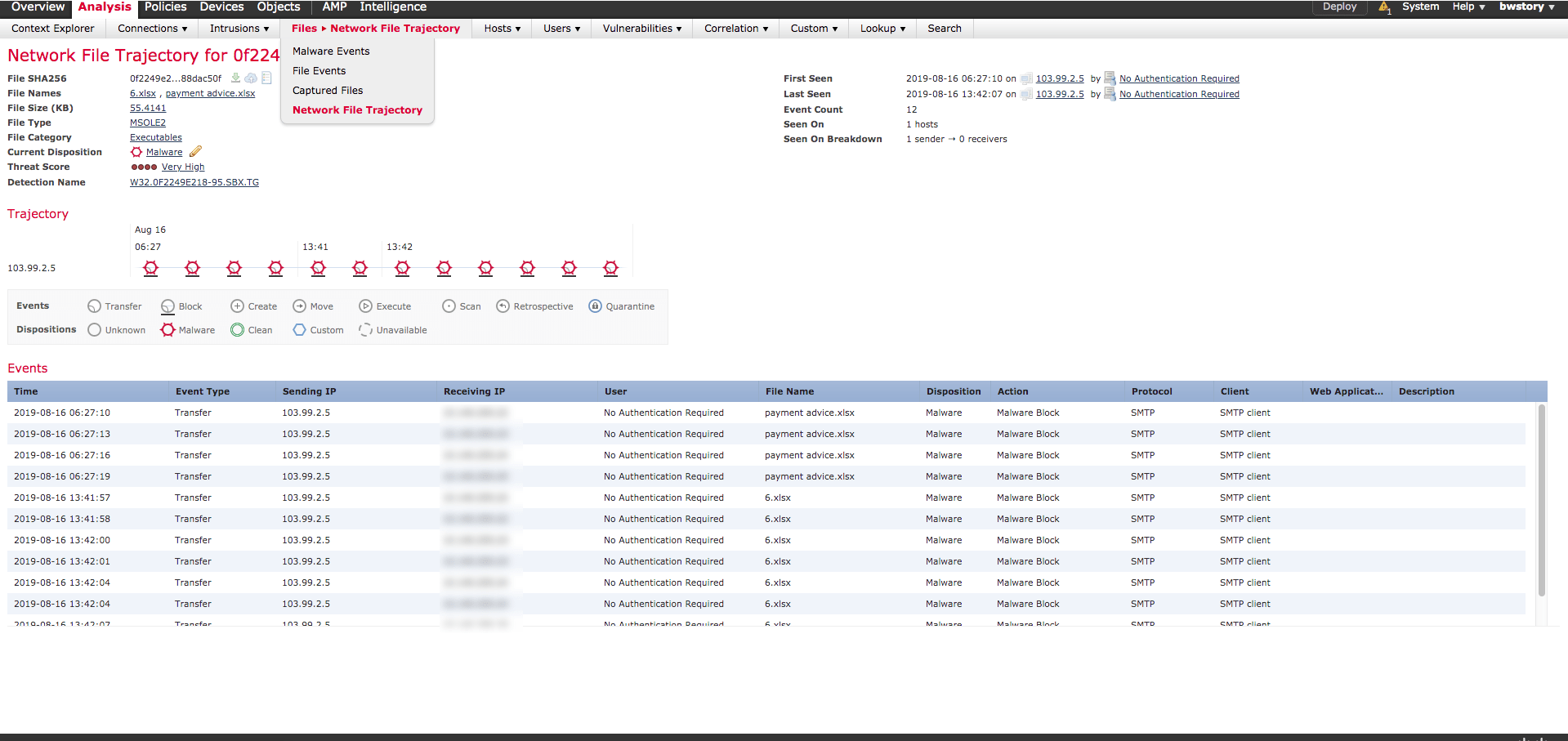The height and width of the screenshot is (741, 1568).
Task: Go to the Overview tab
Action: pos(38,7)
